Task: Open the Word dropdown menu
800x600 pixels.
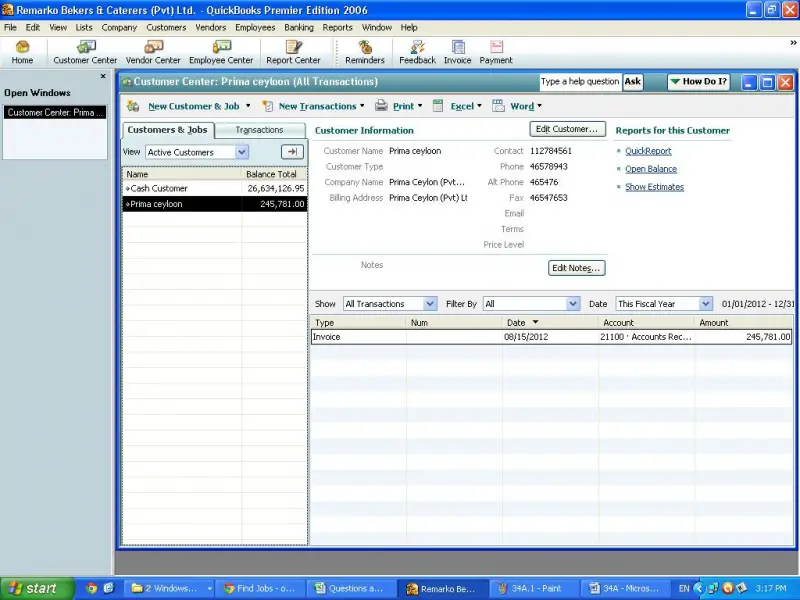Action: click(x=526, y=106)
